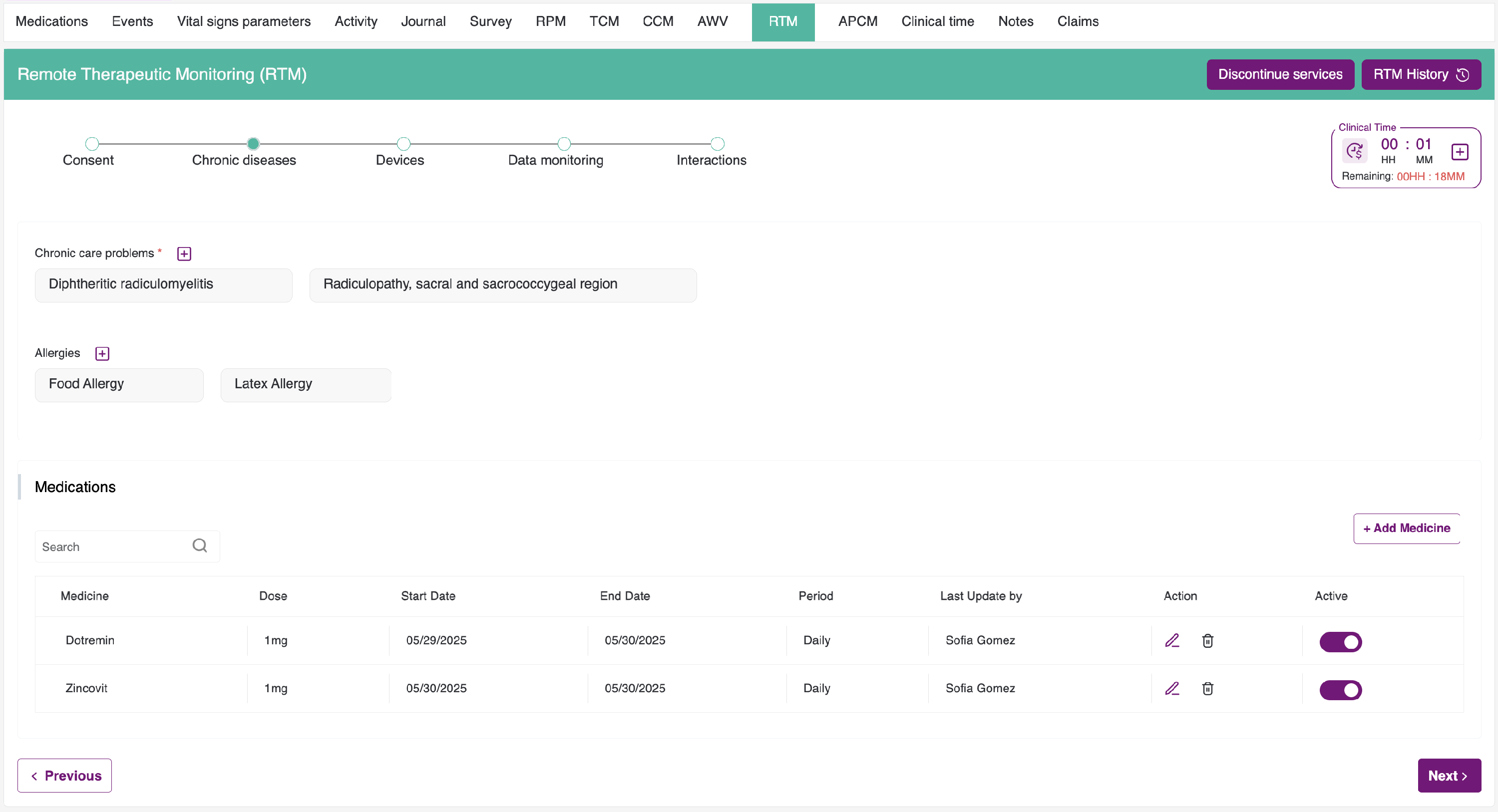The height and width of the screenshot is (812, 1498).
Task: Edit the Zincovit medication entry
Action: [1172, 688]
